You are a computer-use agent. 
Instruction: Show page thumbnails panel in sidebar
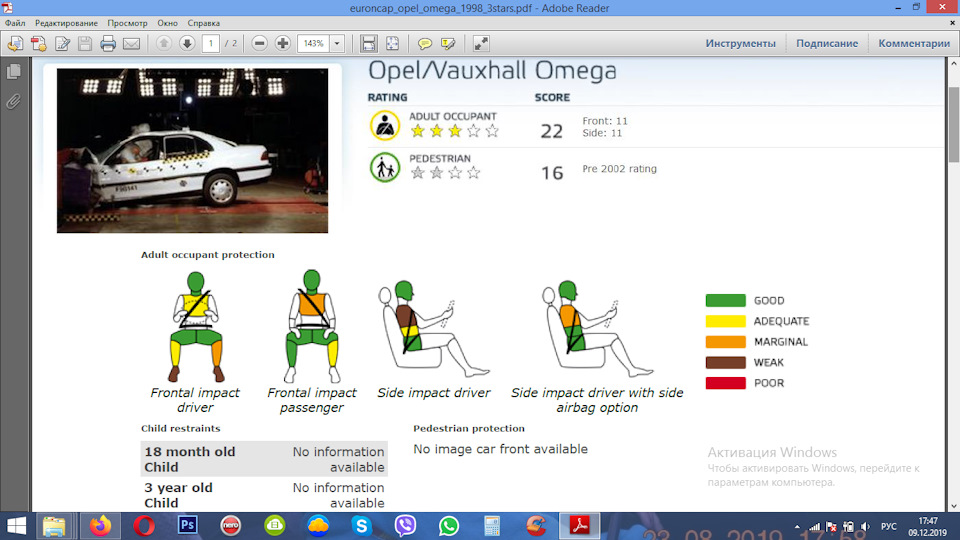point(13,72)
